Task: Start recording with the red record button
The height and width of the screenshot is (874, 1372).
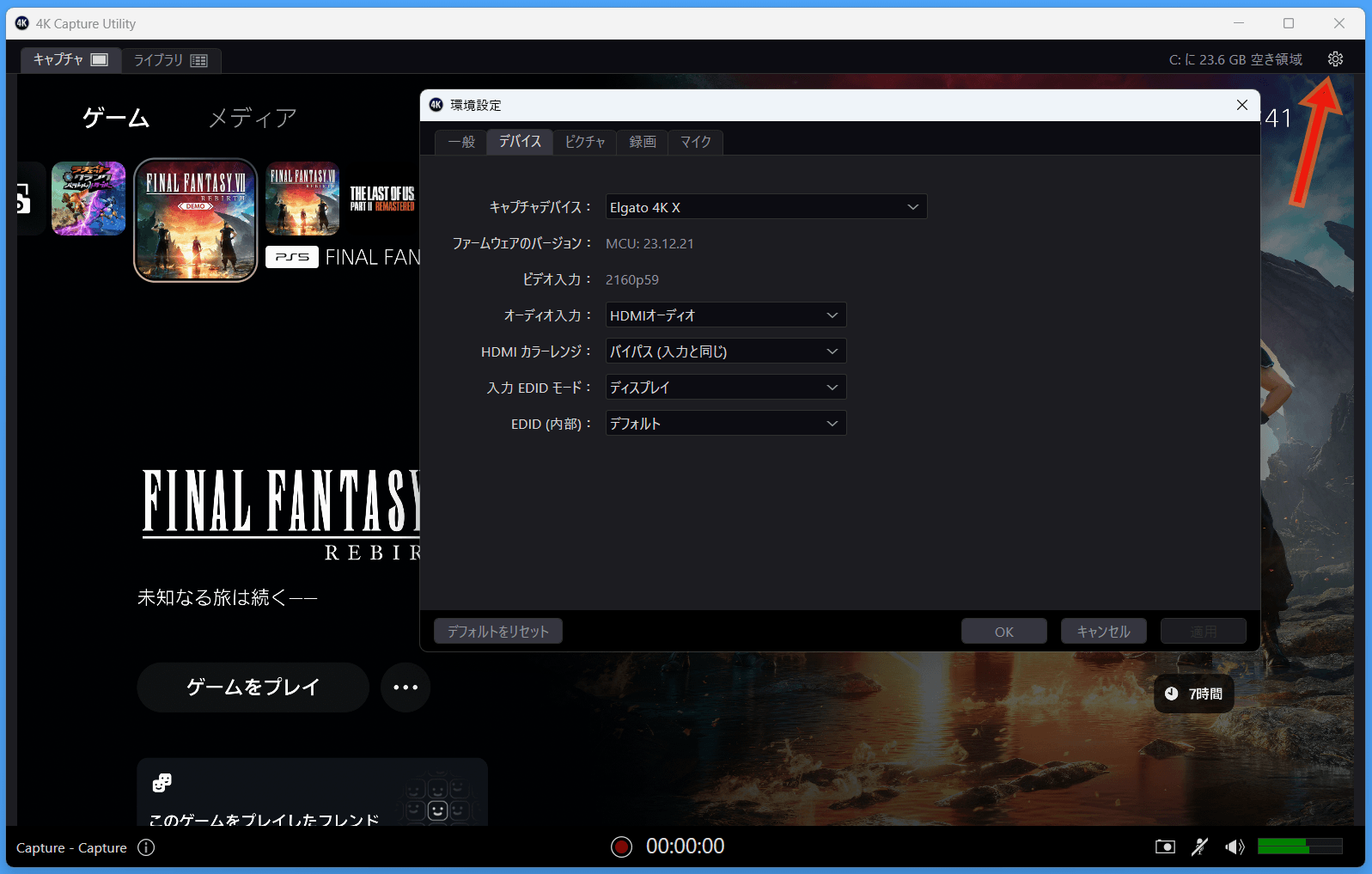Action: pyautogui.click(x=621, y=847)
